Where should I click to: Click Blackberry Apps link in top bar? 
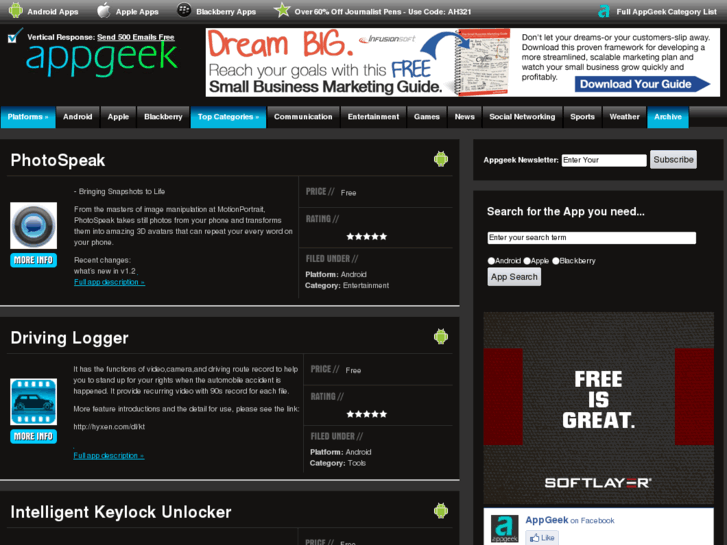point(226,12)
